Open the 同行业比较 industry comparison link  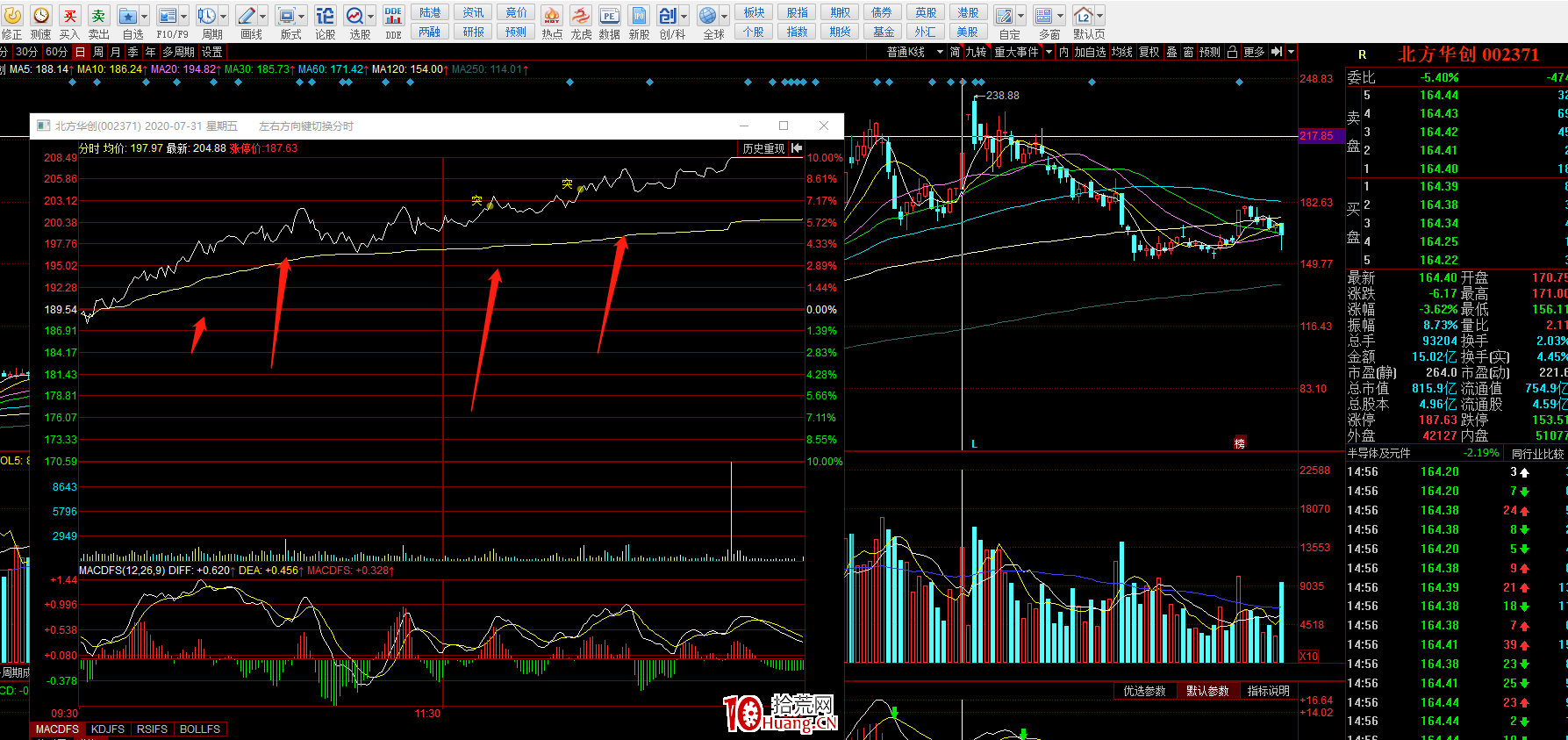pos(1537,454)
